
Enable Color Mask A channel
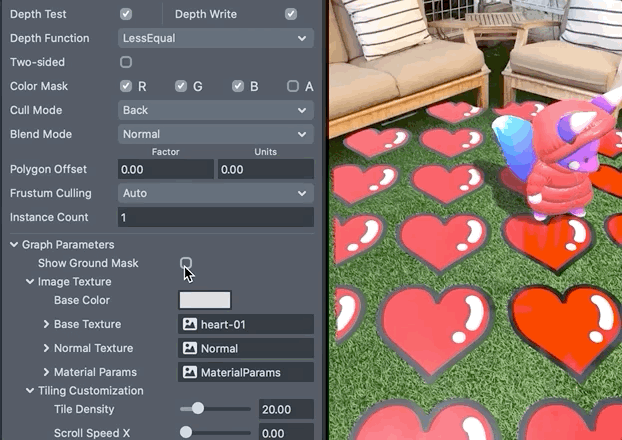tap(293, 86)
